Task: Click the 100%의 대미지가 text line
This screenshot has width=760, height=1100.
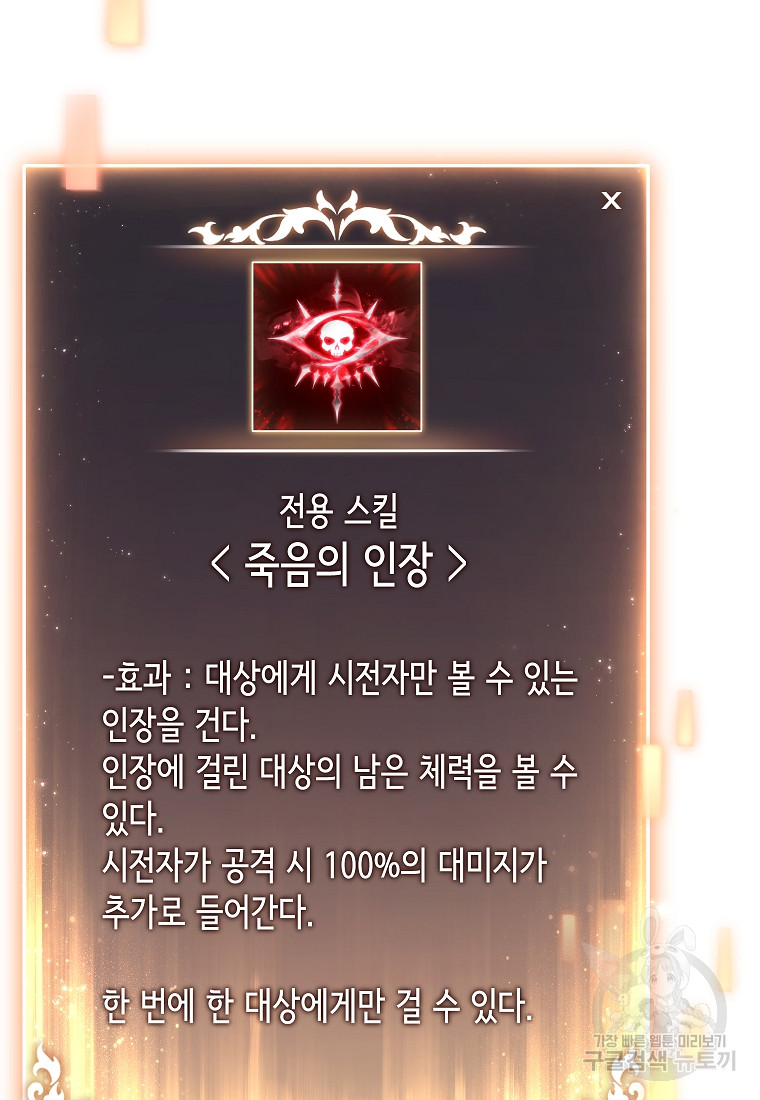Action: [324, 866]
